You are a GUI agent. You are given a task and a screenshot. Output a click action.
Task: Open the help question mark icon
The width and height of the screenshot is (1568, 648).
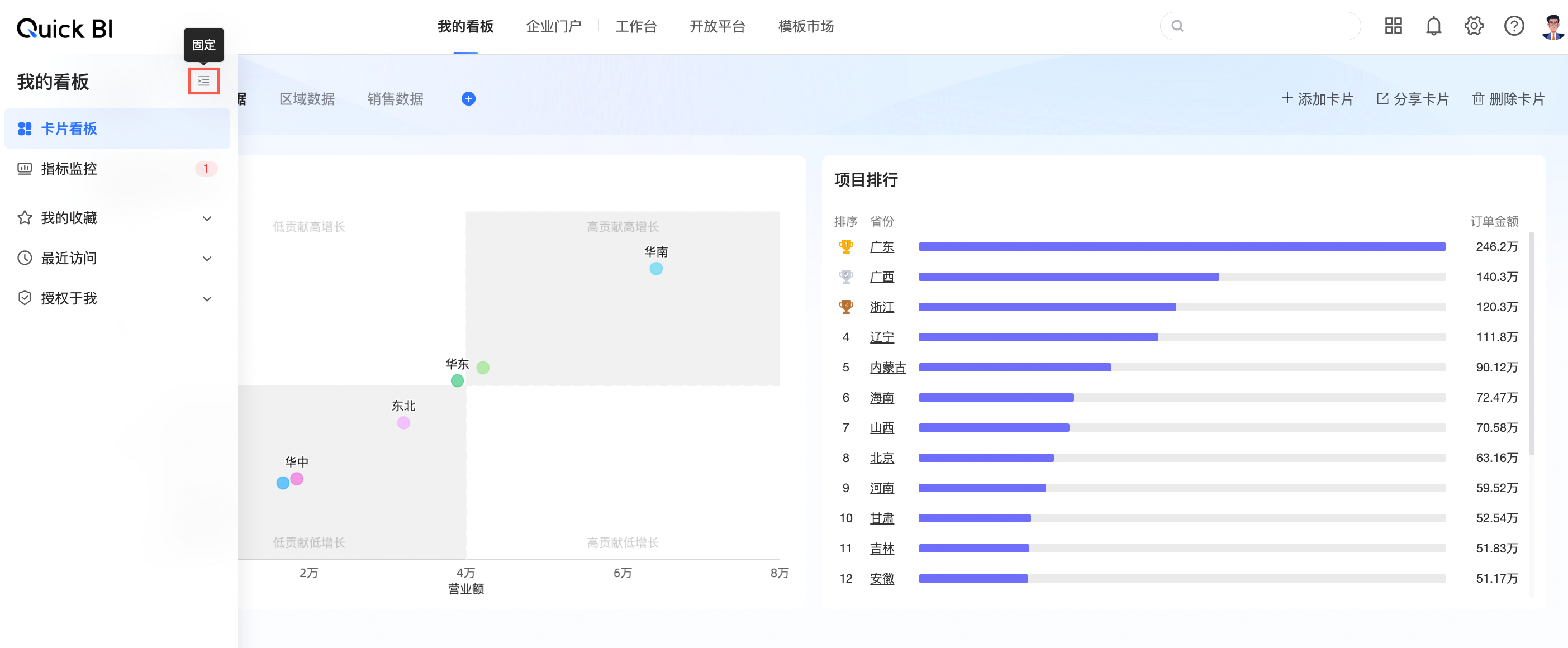point(1514,26)
